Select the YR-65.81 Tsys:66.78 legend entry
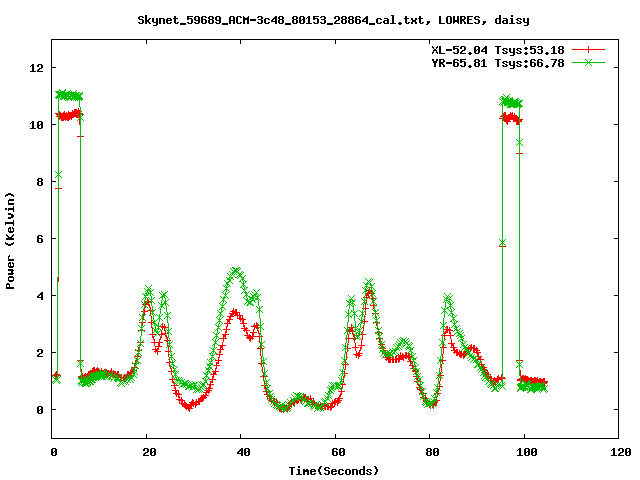This screenshot has height=480, width=640. (x=498, y=63)
